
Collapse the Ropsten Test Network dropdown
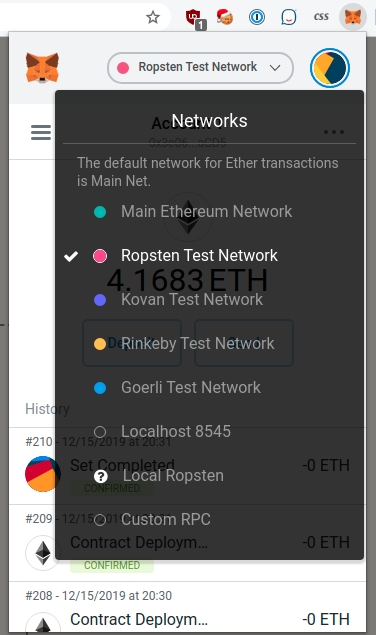200,68
